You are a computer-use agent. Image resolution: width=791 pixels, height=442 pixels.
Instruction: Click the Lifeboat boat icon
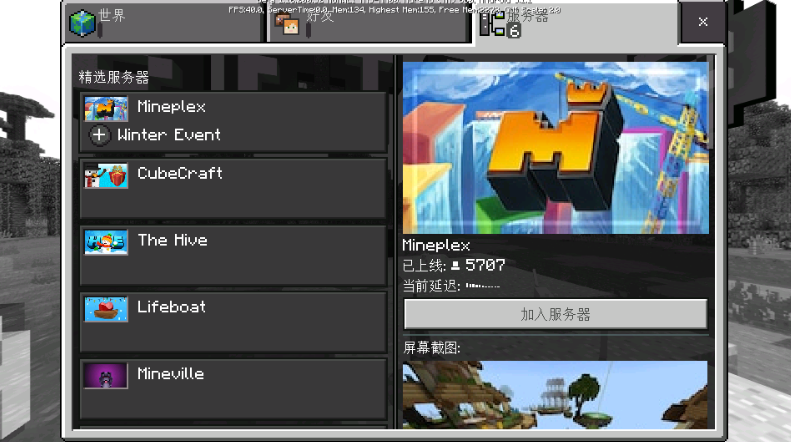pos(106,309)
